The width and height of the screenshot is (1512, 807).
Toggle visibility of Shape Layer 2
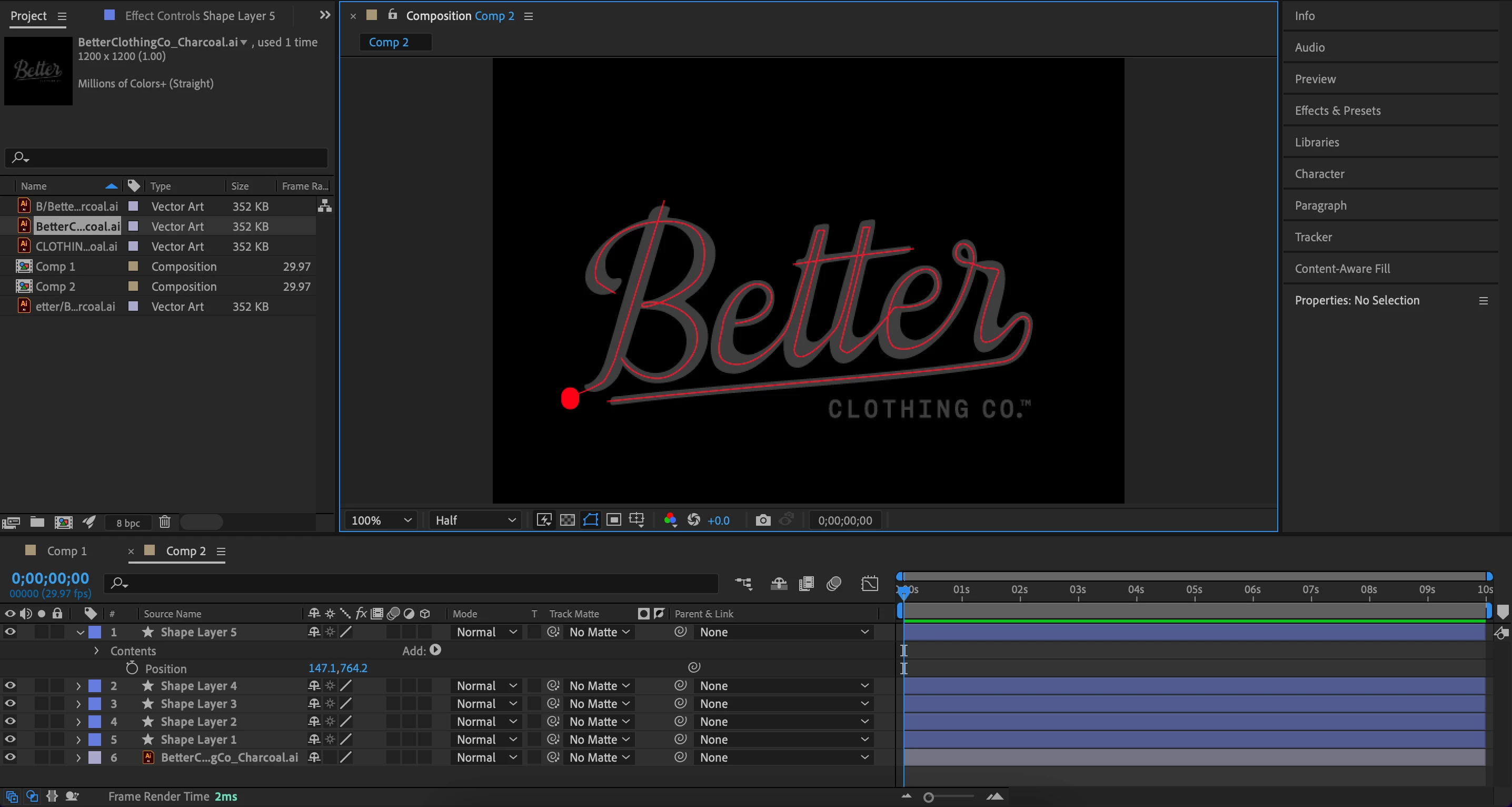tap(10, 721)
